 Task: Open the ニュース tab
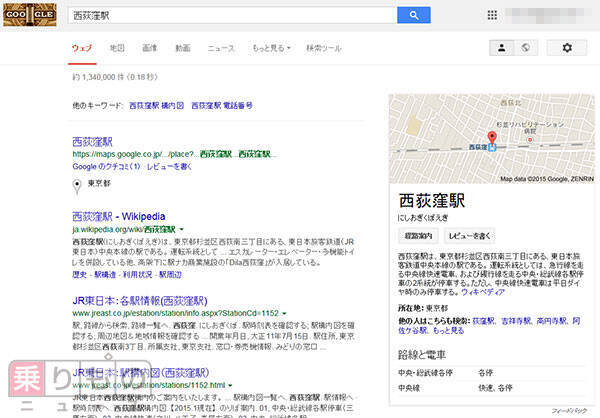221,48
